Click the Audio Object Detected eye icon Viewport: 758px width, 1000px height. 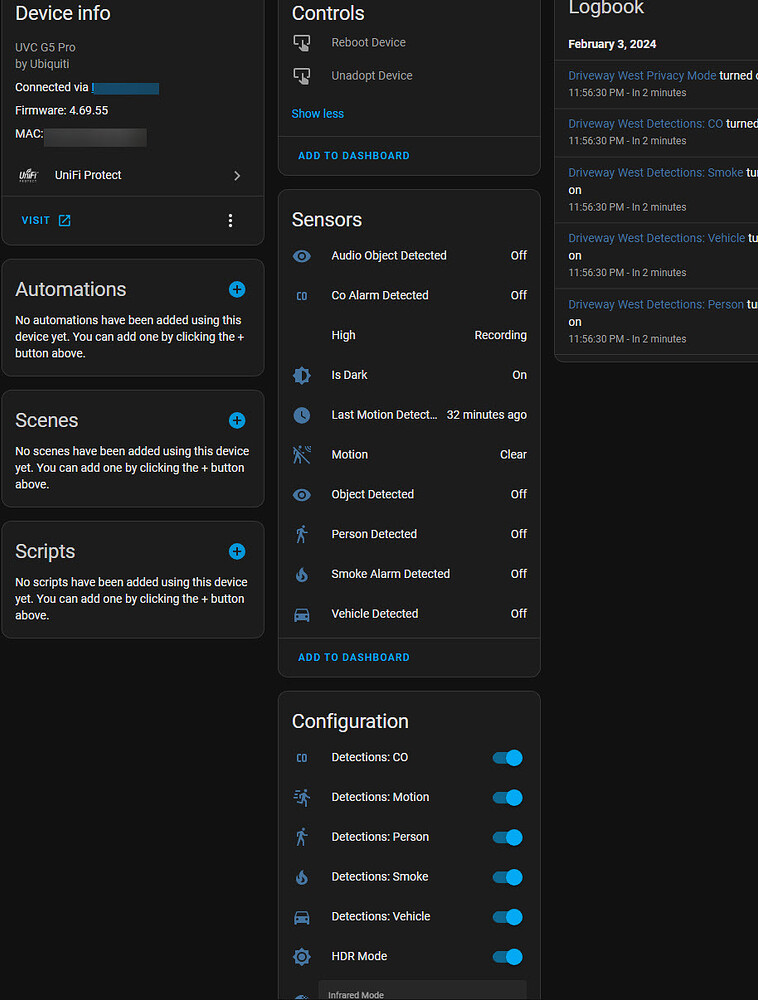pyautogui.click(x=302, y=256)
